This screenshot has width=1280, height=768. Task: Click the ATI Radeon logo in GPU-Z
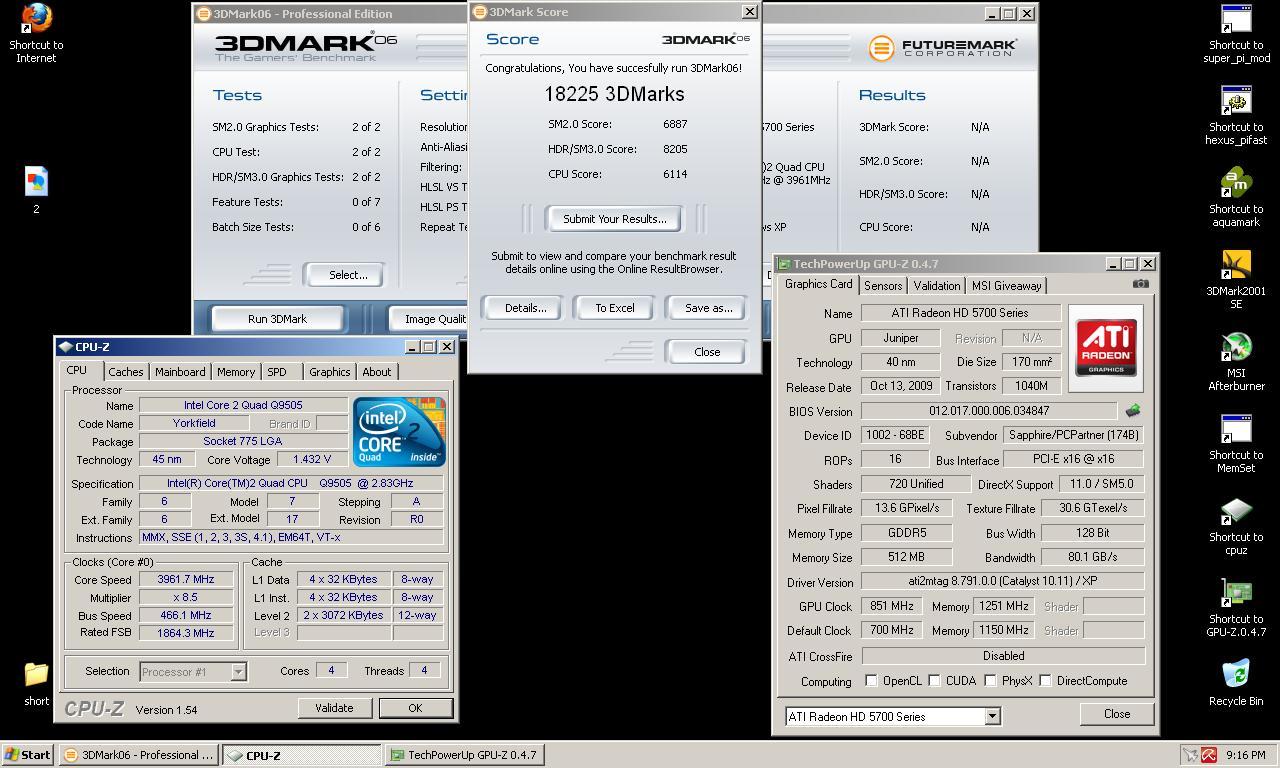click(1105, 348)
